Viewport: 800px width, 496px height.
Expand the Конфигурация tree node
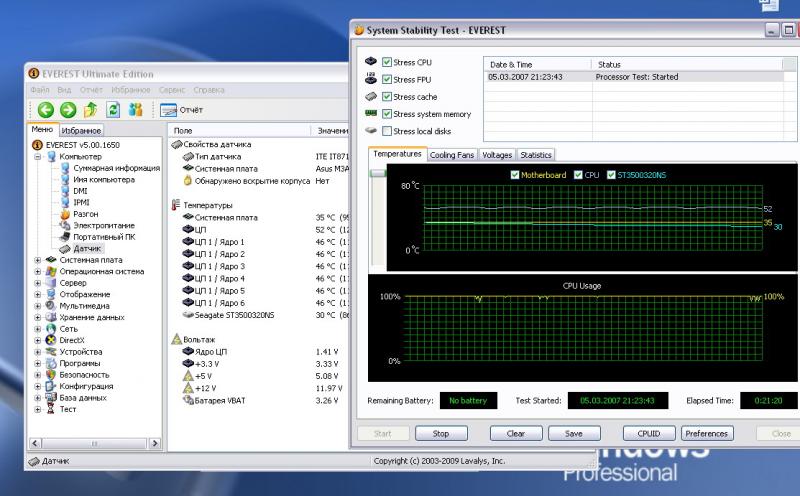pos(37,386)
